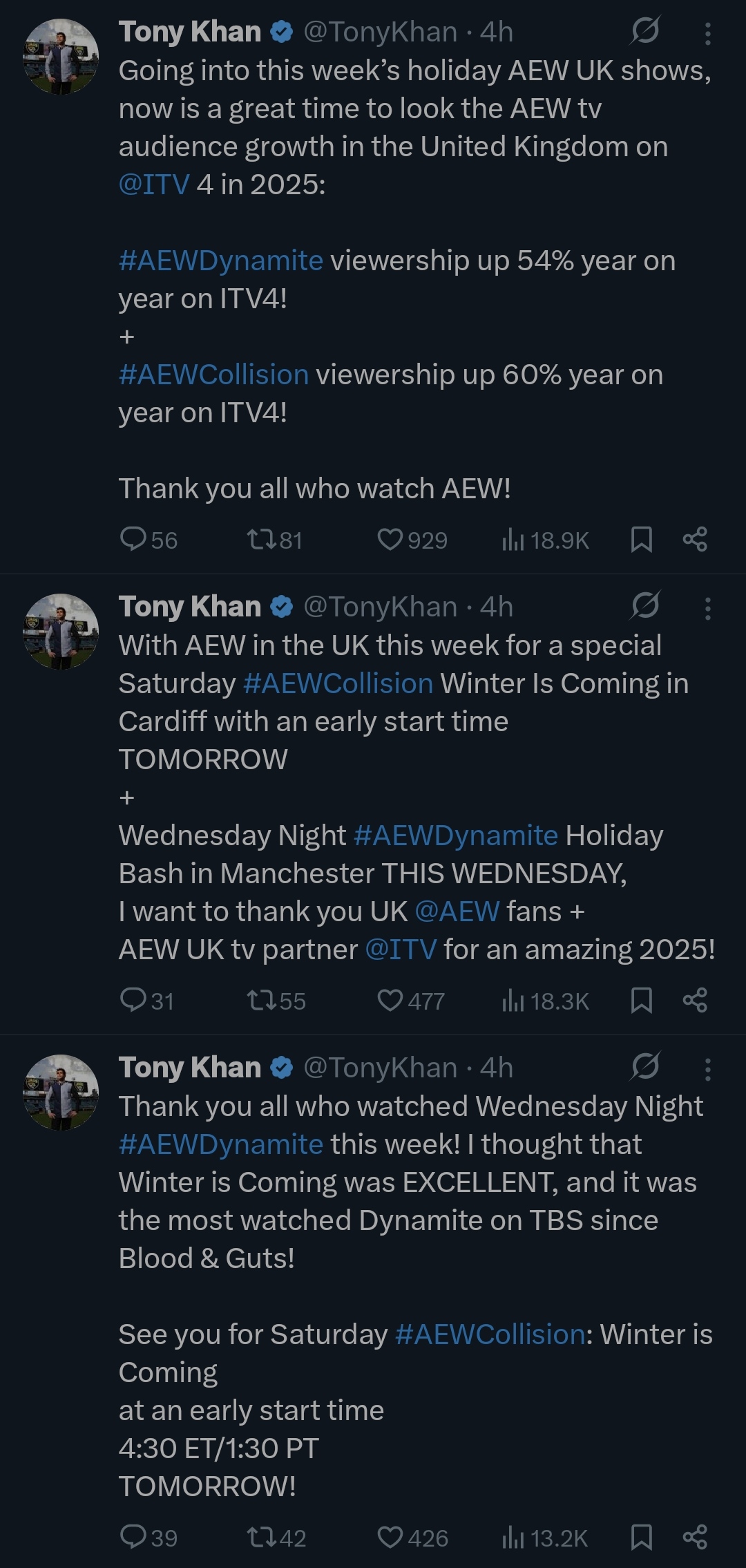Open the Grok icon on first tweet
746x1568 pixels.
click(x=645, y=31)
